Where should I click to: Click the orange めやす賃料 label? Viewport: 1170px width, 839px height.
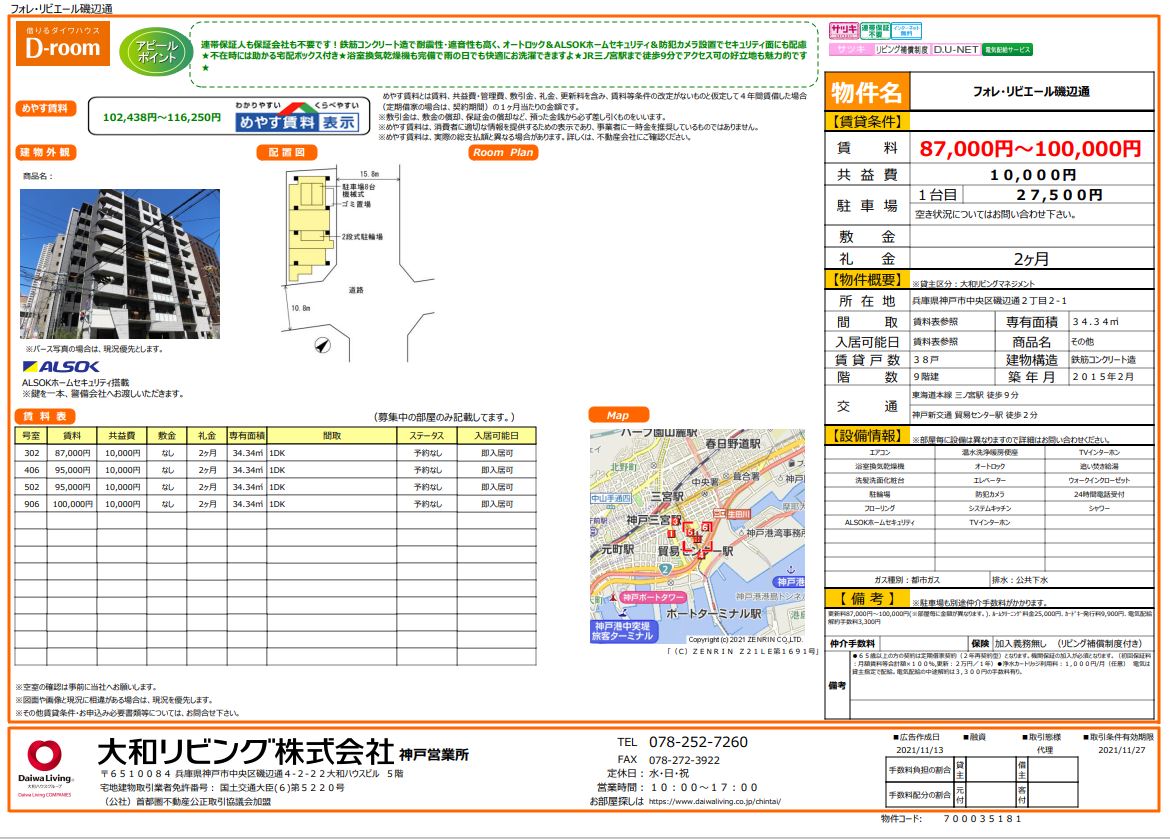click(x=45, y=108)
